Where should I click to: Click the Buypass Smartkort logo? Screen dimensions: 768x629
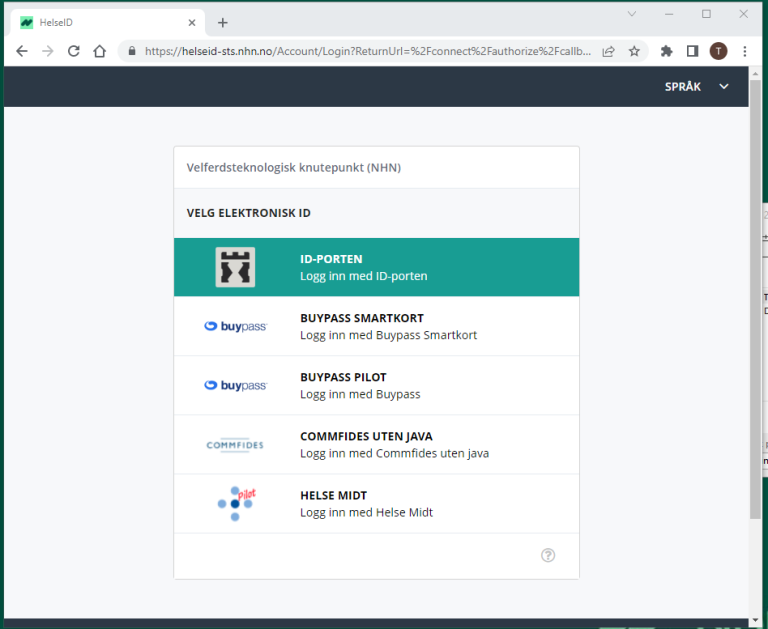click(235, 326)
